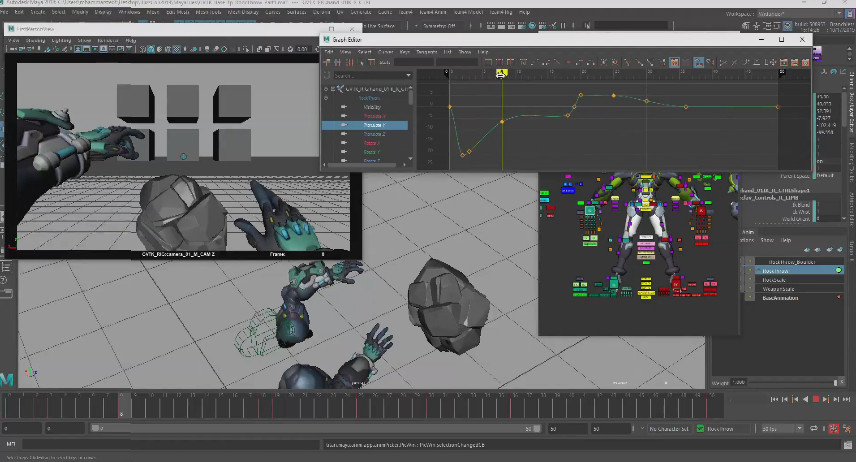Click Frame Playback Range in Graph Editor
The image size is (856, 462).
499,62
